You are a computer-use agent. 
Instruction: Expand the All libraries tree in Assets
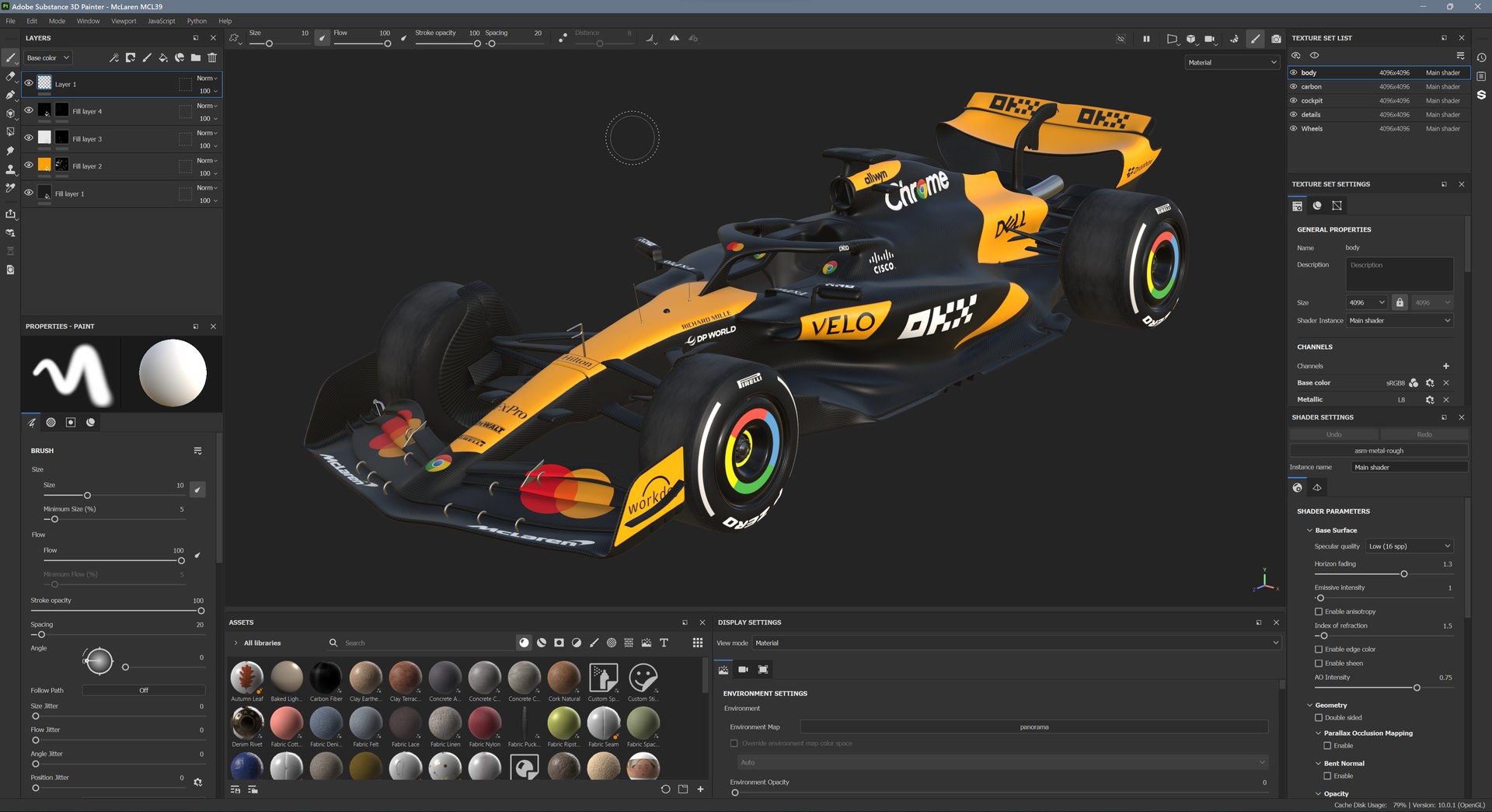[235, 643]
